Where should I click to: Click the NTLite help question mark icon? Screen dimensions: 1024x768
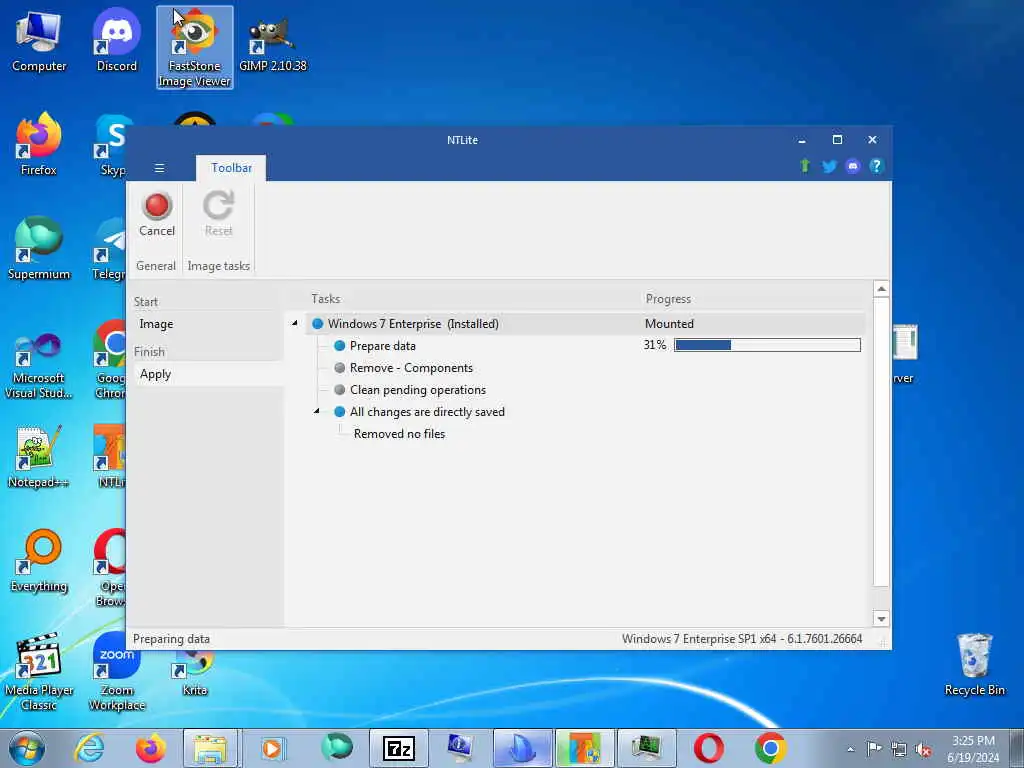[876, 167]
